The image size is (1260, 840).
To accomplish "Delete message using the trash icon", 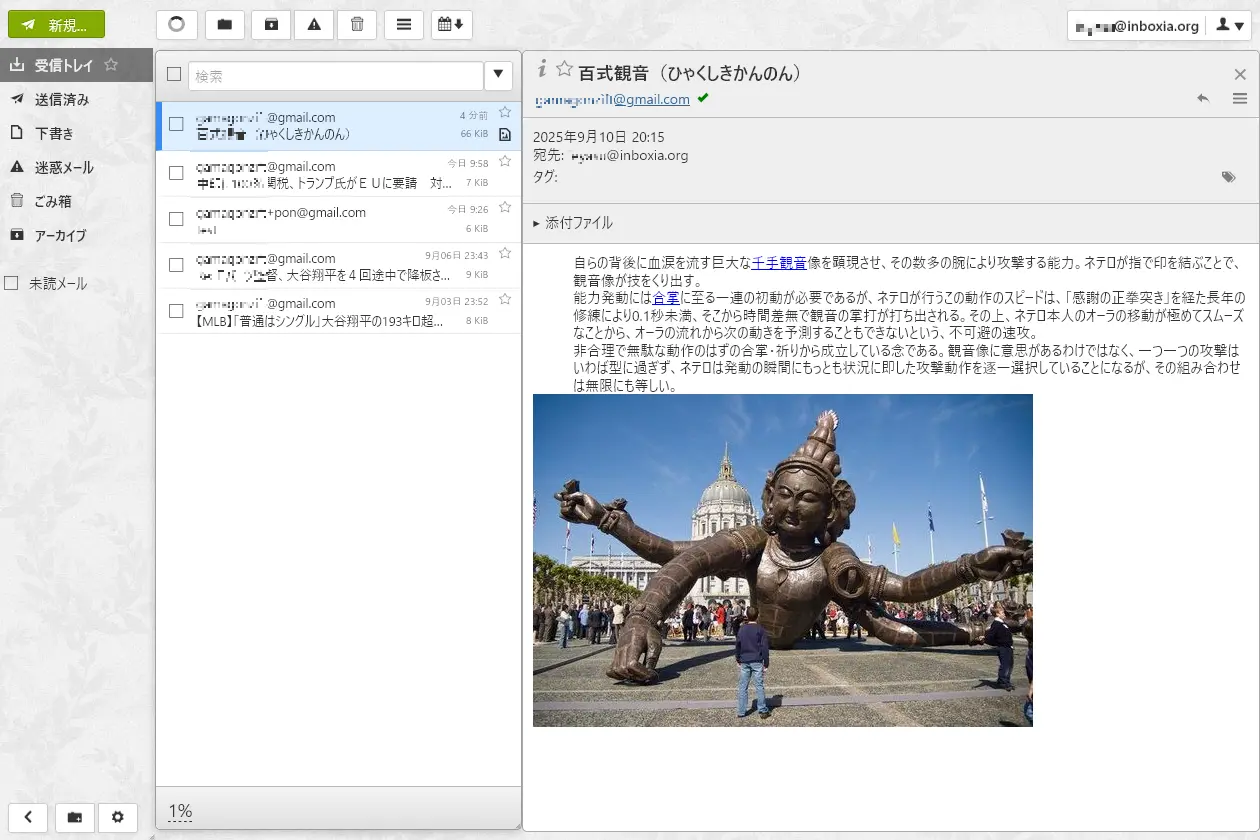I will [x=357, y=25].
